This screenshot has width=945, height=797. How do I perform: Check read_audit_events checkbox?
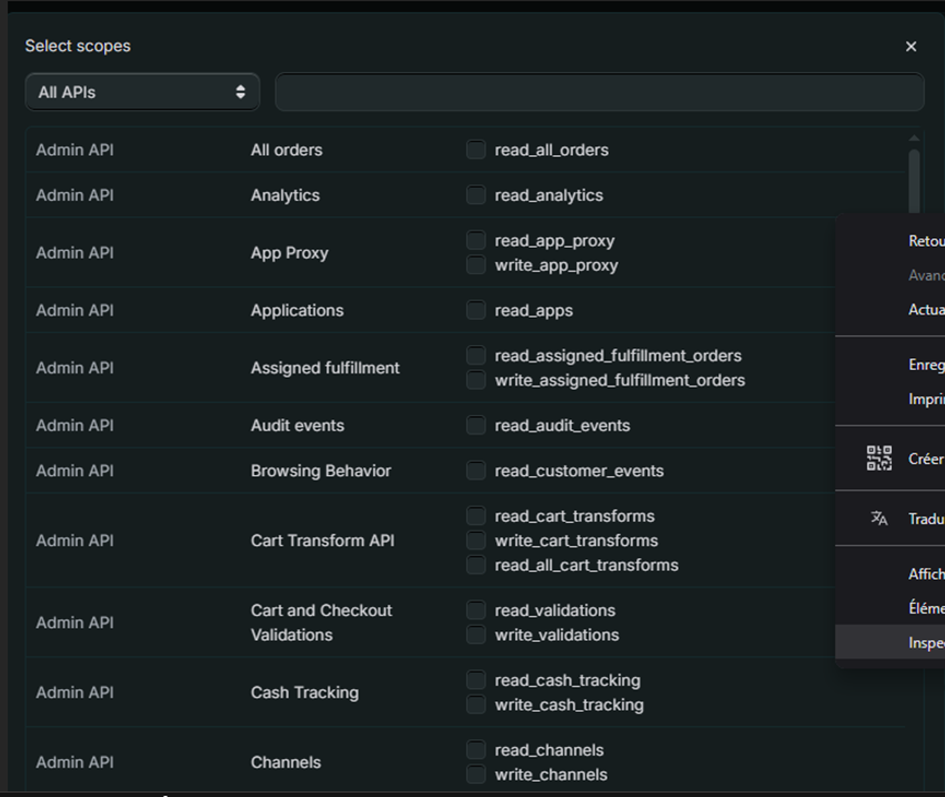pos(476,425)
